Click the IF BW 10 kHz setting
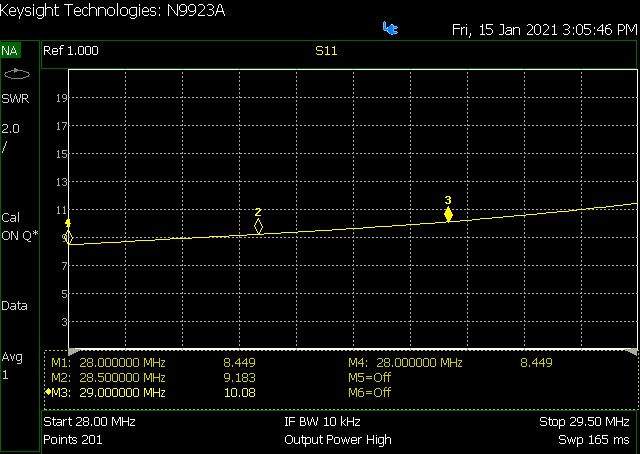This screenshot has width=640, height=454. click(322, 421)
